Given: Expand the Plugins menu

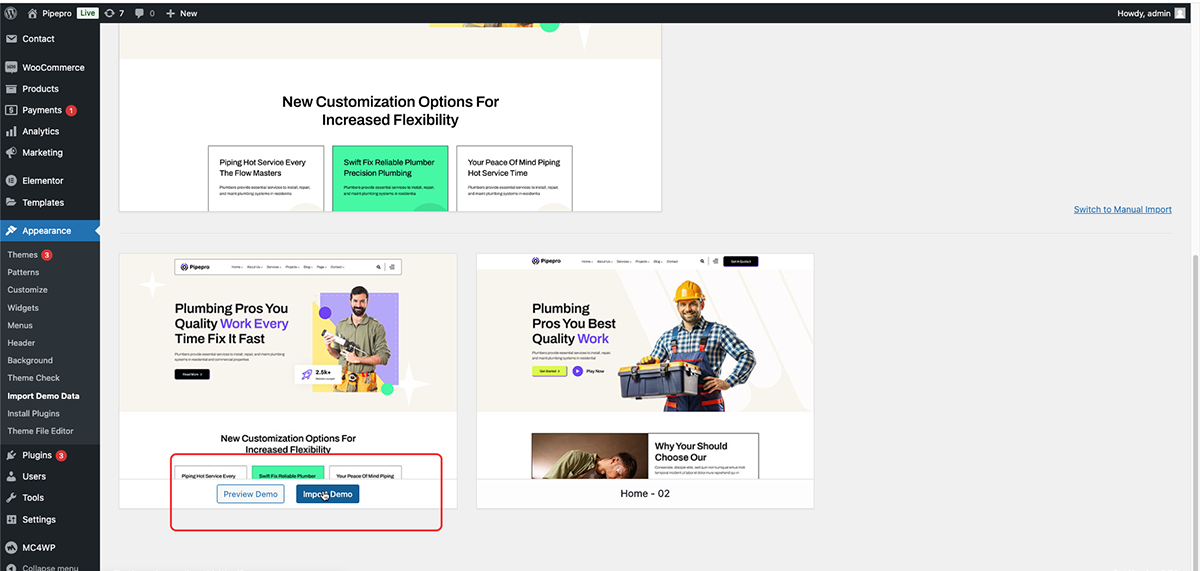Looking at the screenshot, I should 37,455.
